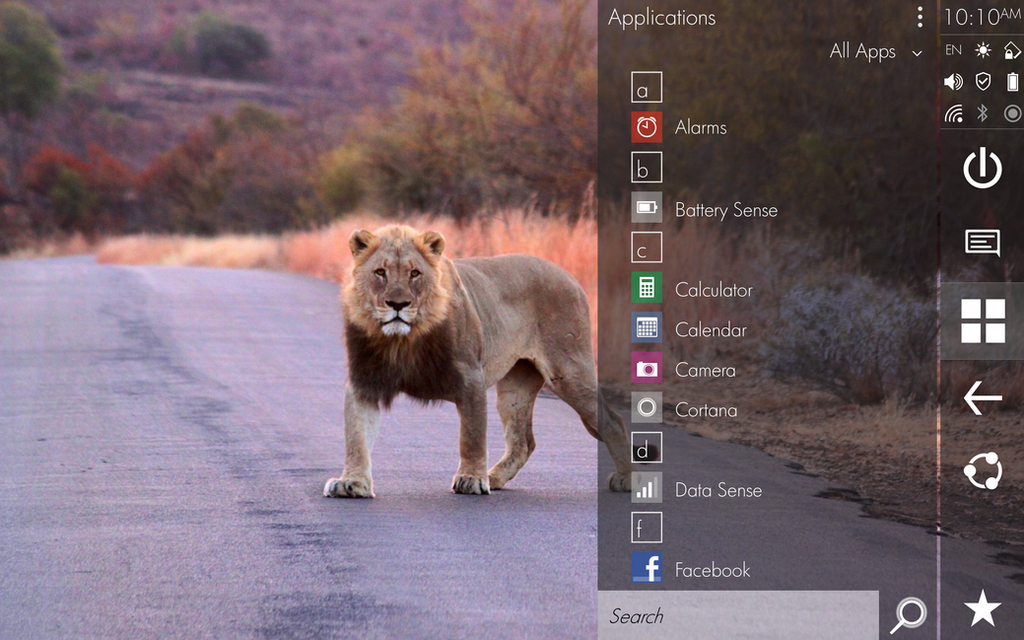Open the power button options

[x=982, y=168]
